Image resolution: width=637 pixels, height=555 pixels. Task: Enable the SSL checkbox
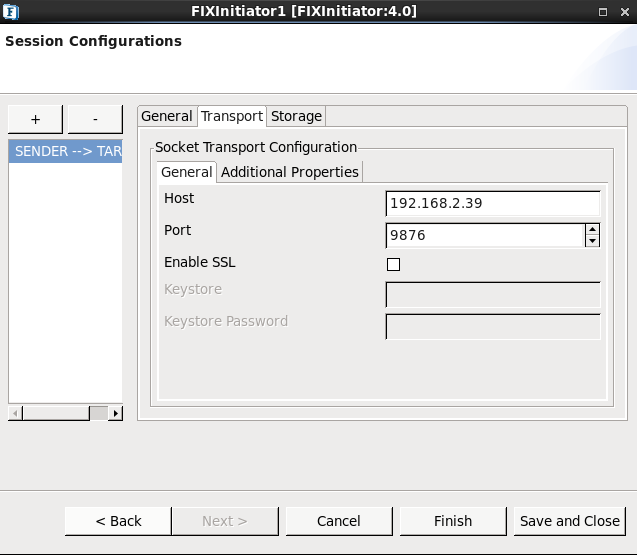point(393,264)
